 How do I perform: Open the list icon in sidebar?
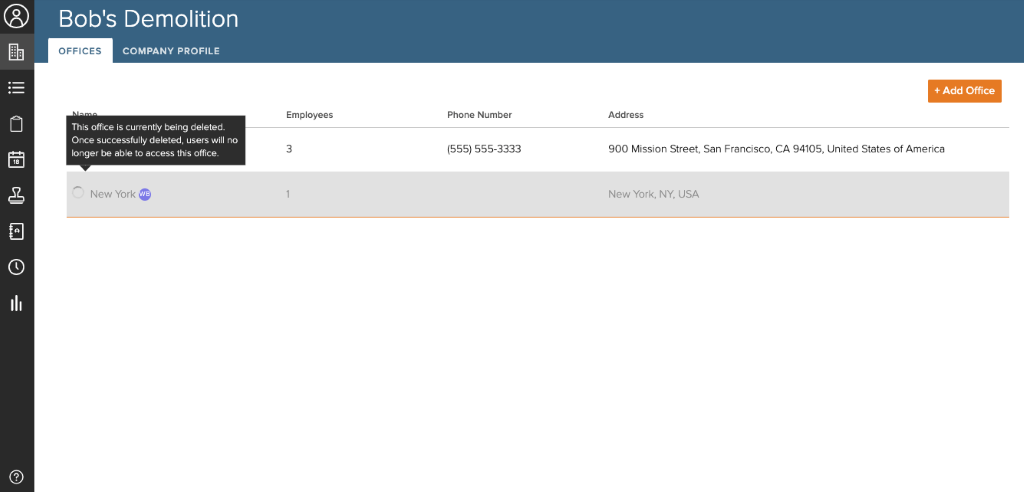coord(16,88)
